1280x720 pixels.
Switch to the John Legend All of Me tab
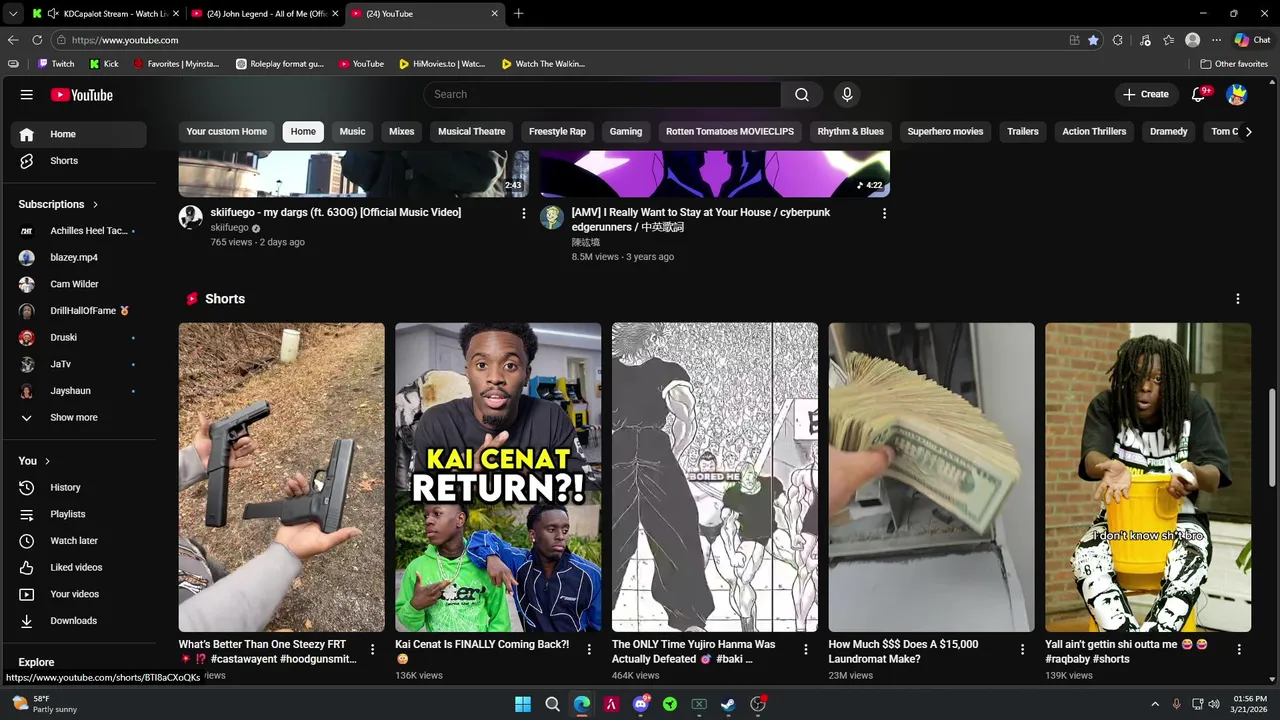264,14
